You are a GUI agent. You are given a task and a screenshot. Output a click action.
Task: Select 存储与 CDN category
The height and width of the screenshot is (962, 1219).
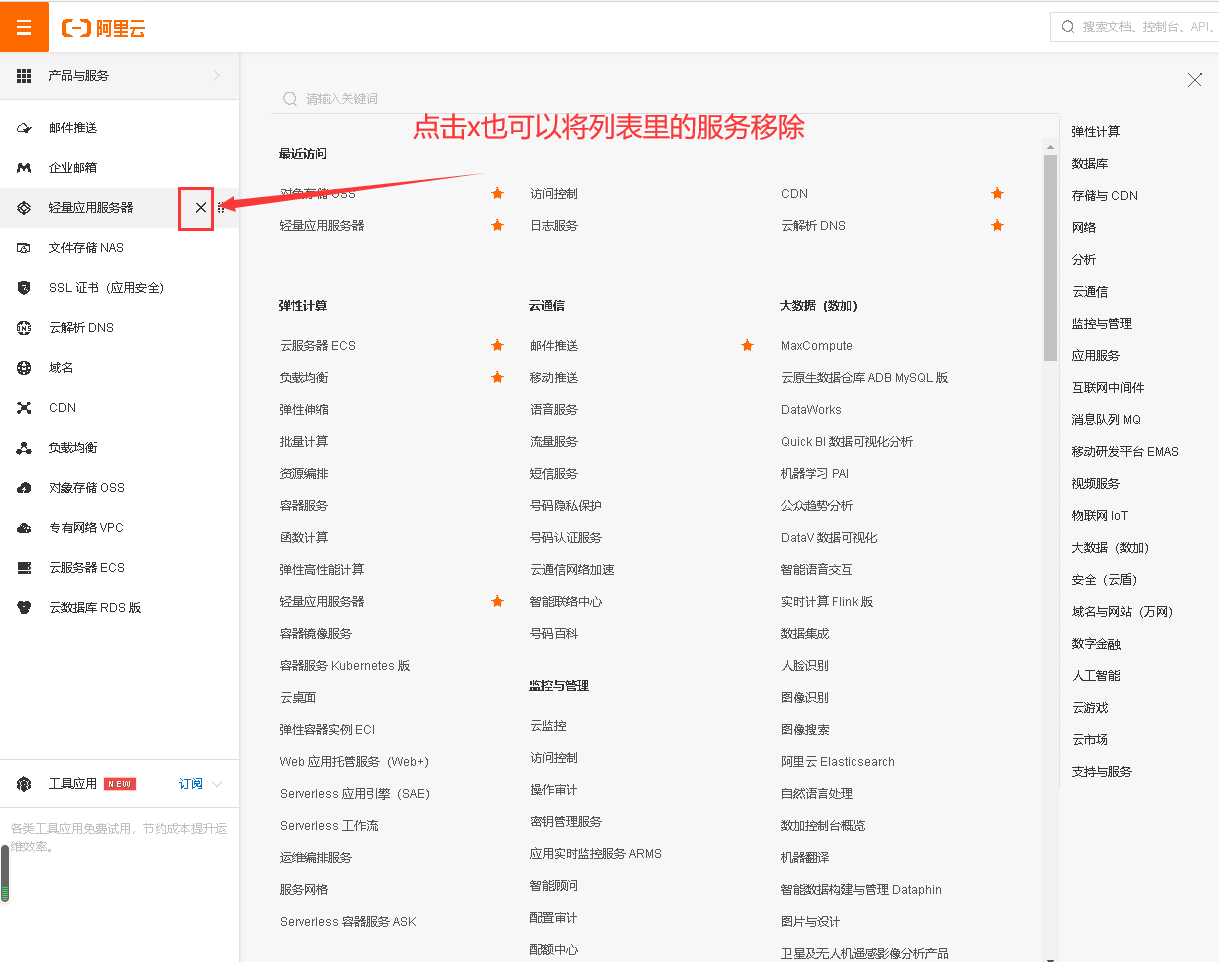pos(1105,196)
